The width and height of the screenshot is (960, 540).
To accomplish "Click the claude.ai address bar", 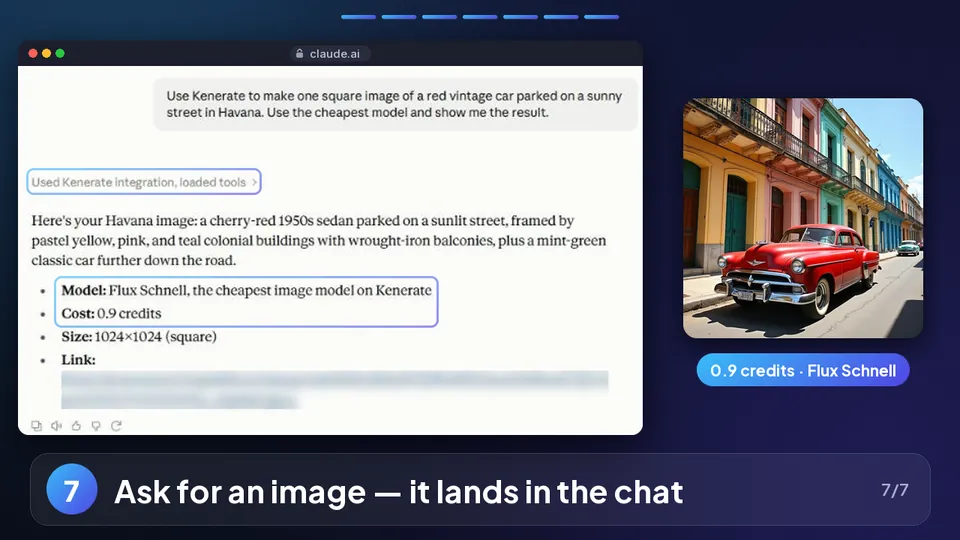I will [329, 54].
